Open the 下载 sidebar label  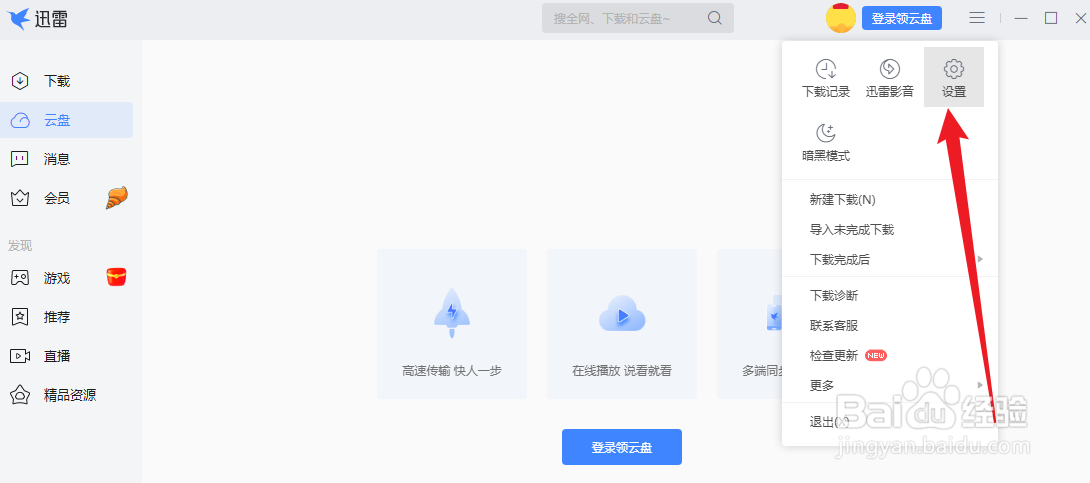[57, 81]
